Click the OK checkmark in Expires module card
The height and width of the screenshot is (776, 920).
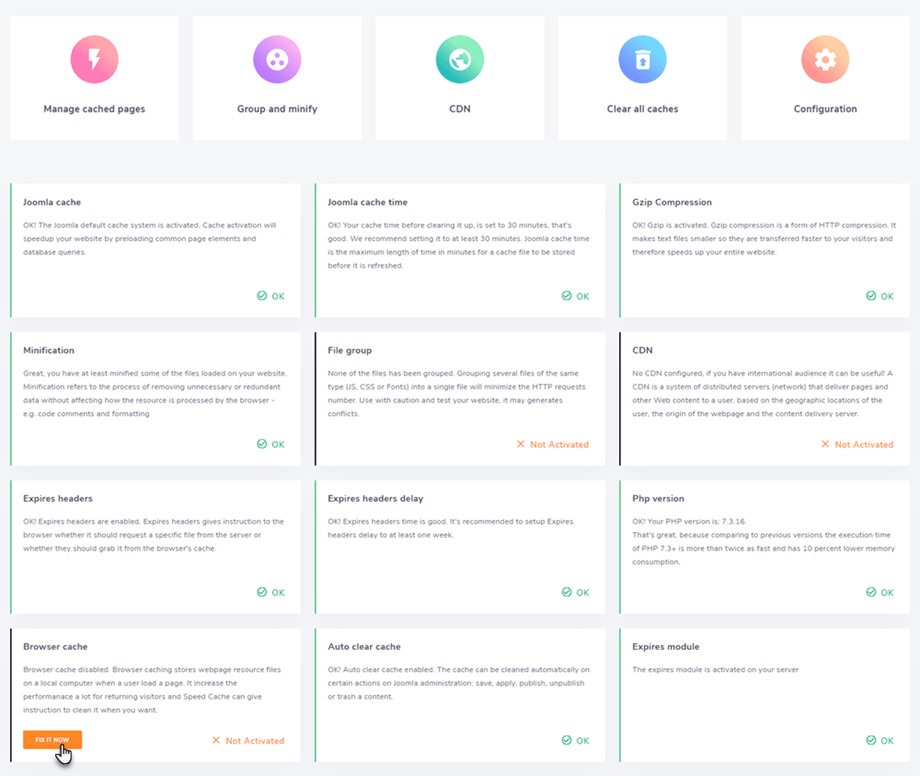point(871,741)
